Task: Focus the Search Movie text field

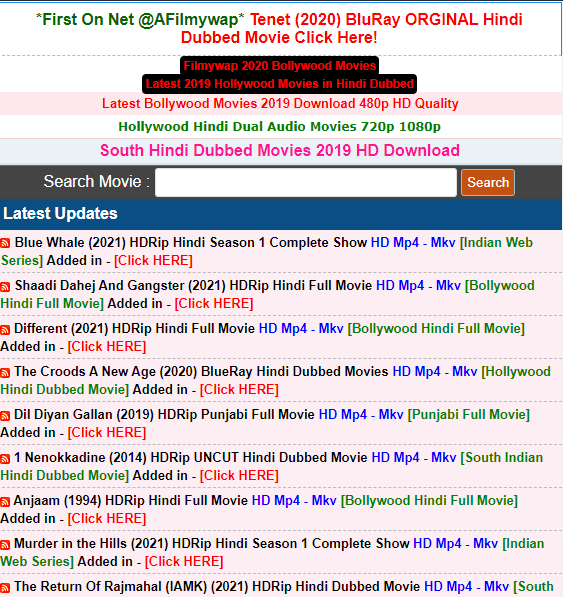Action: [306, 182]
